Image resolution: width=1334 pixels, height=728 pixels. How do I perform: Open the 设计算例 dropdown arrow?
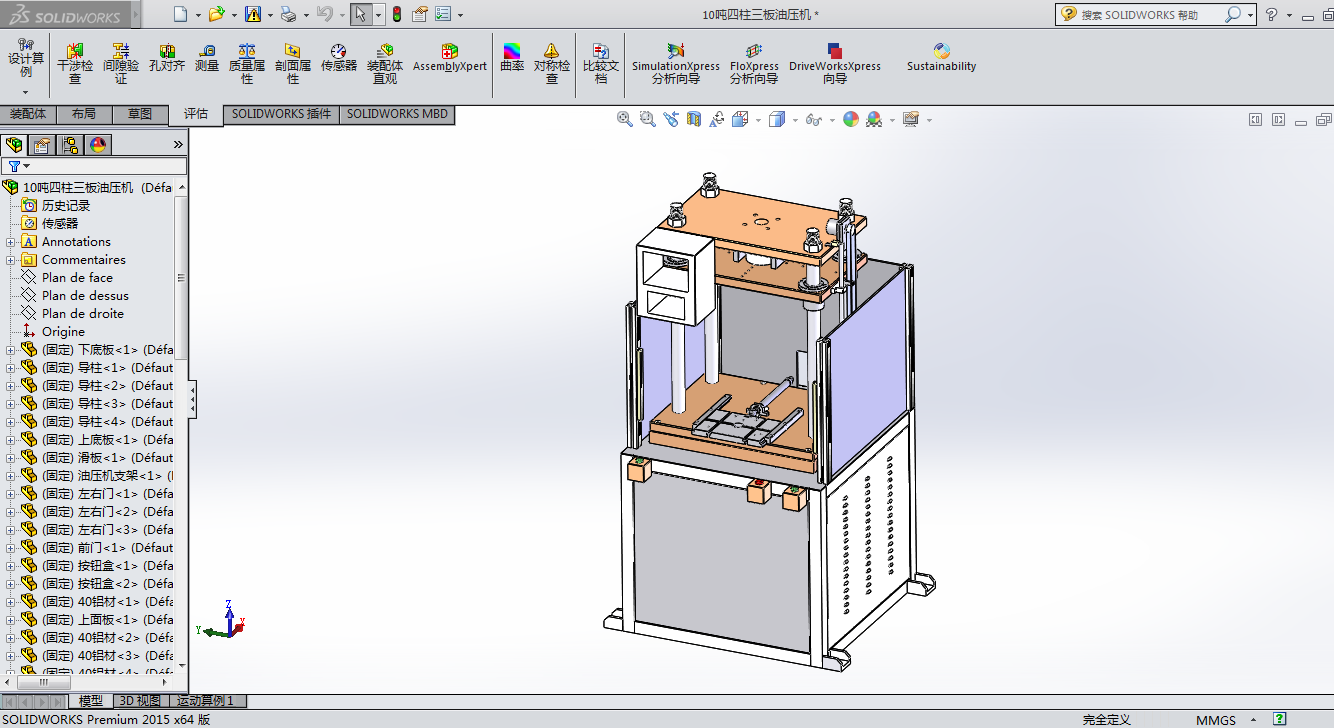click(x=26, y=91)
